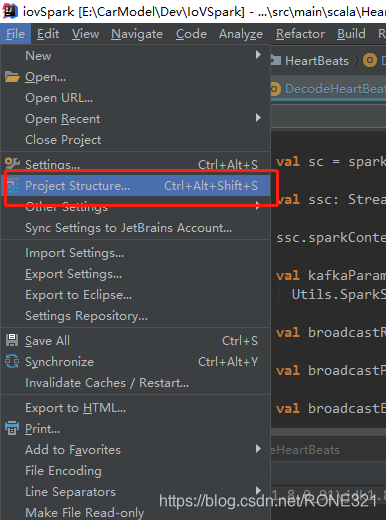Click the IntelliJ IDEA app logo
The image size is (386, 520).
[10, 11]
